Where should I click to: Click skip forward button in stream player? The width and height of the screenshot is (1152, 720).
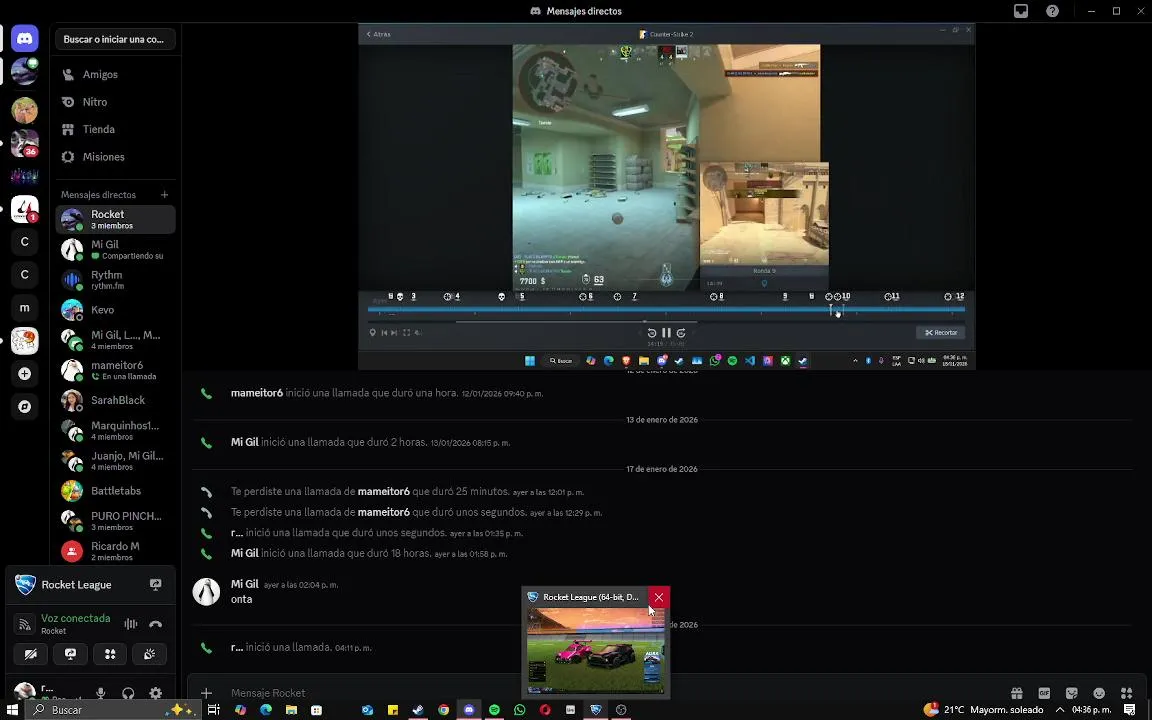(x=681, y=333)
